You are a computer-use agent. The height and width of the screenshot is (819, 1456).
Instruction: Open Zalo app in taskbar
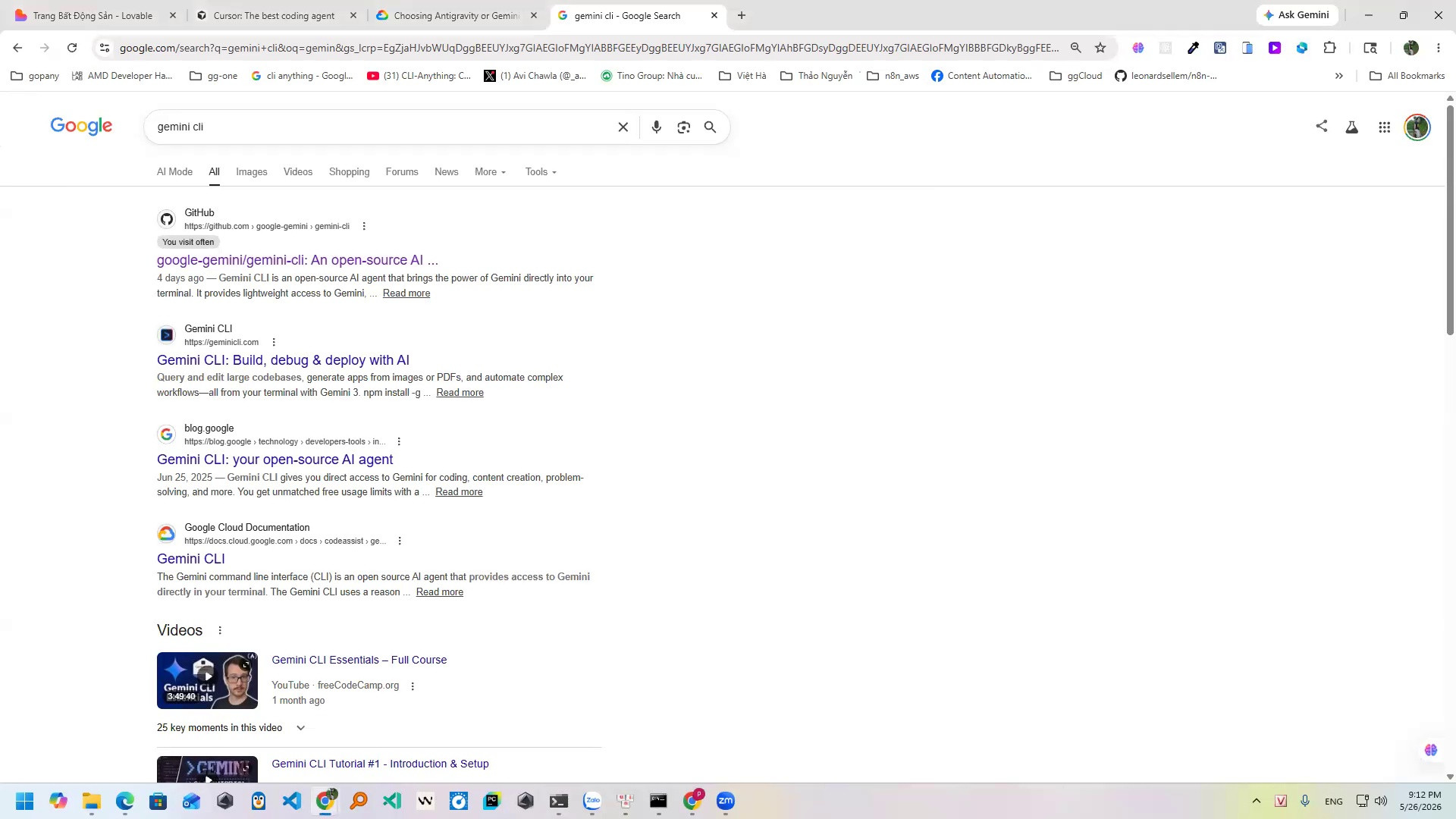pyautogui.click(x=592, y=801)
